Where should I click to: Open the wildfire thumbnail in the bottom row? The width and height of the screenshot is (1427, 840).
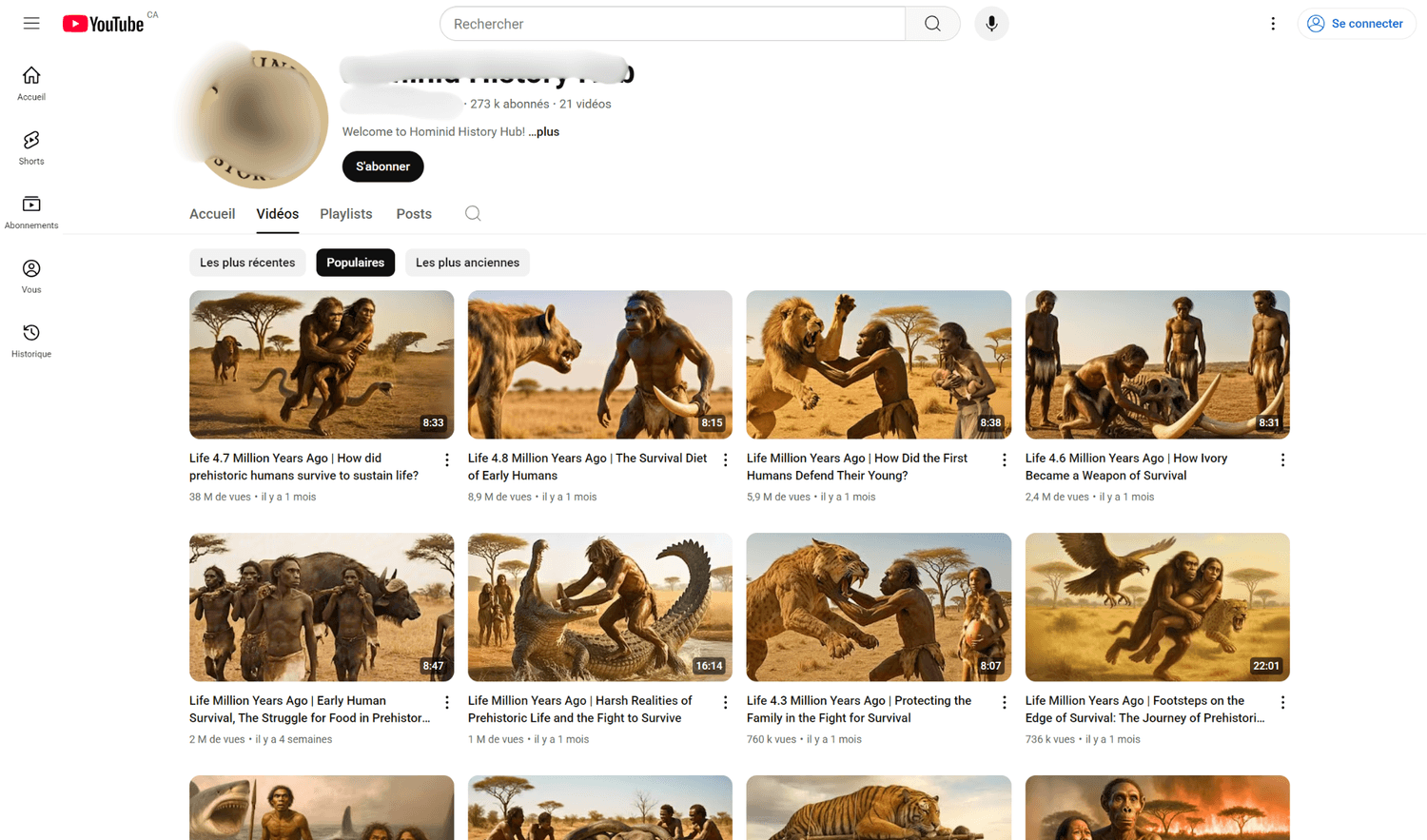[x=1158, y=808]
